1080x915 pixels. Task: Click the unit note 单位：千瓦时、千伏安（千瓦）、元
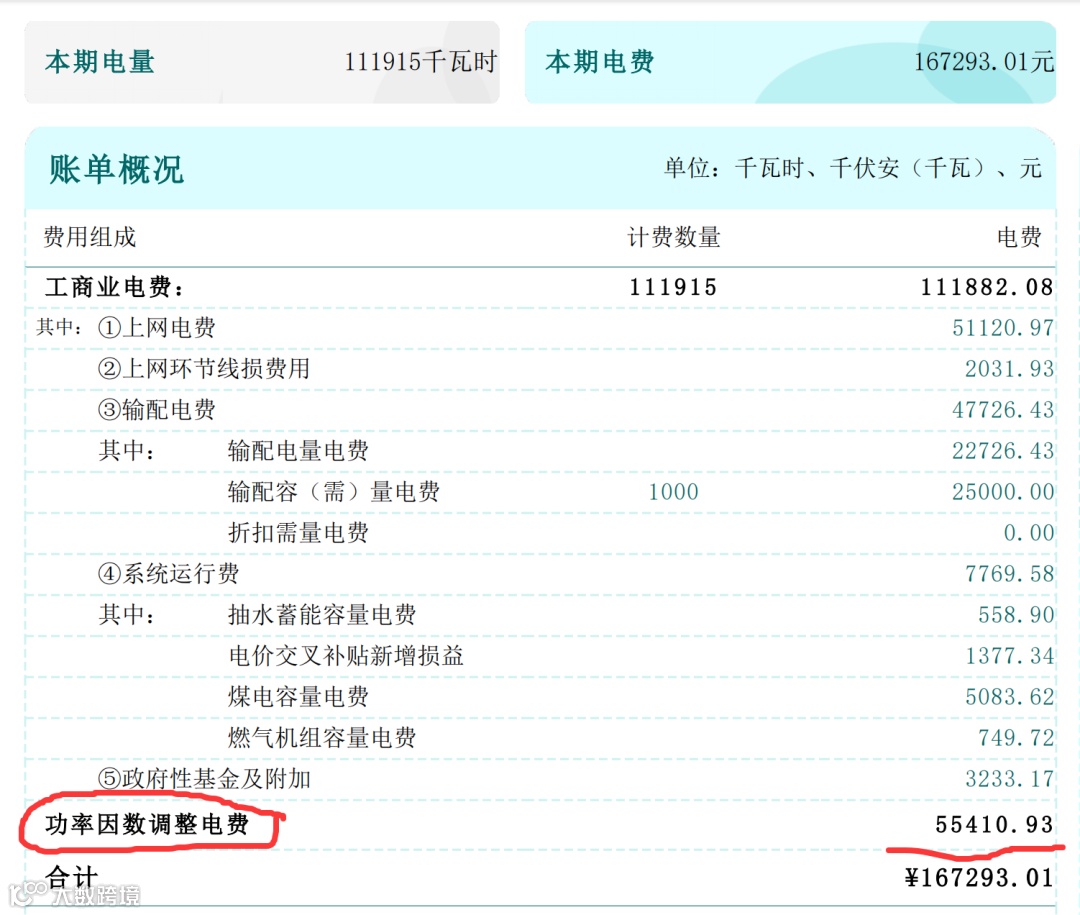853,168
